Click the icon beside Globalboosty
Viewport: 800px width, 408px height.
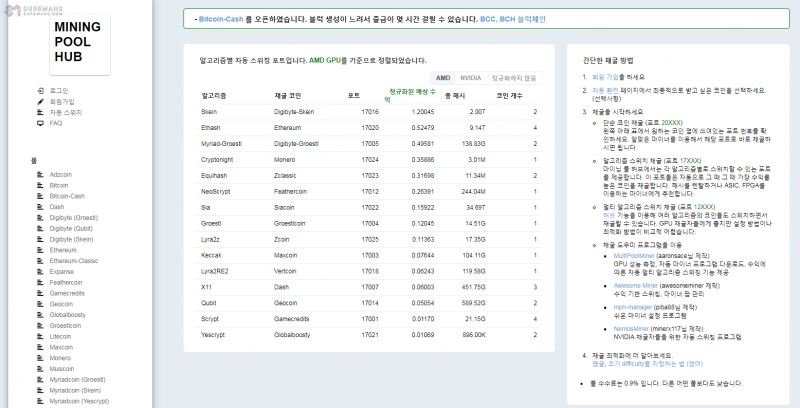click(41, 315)
